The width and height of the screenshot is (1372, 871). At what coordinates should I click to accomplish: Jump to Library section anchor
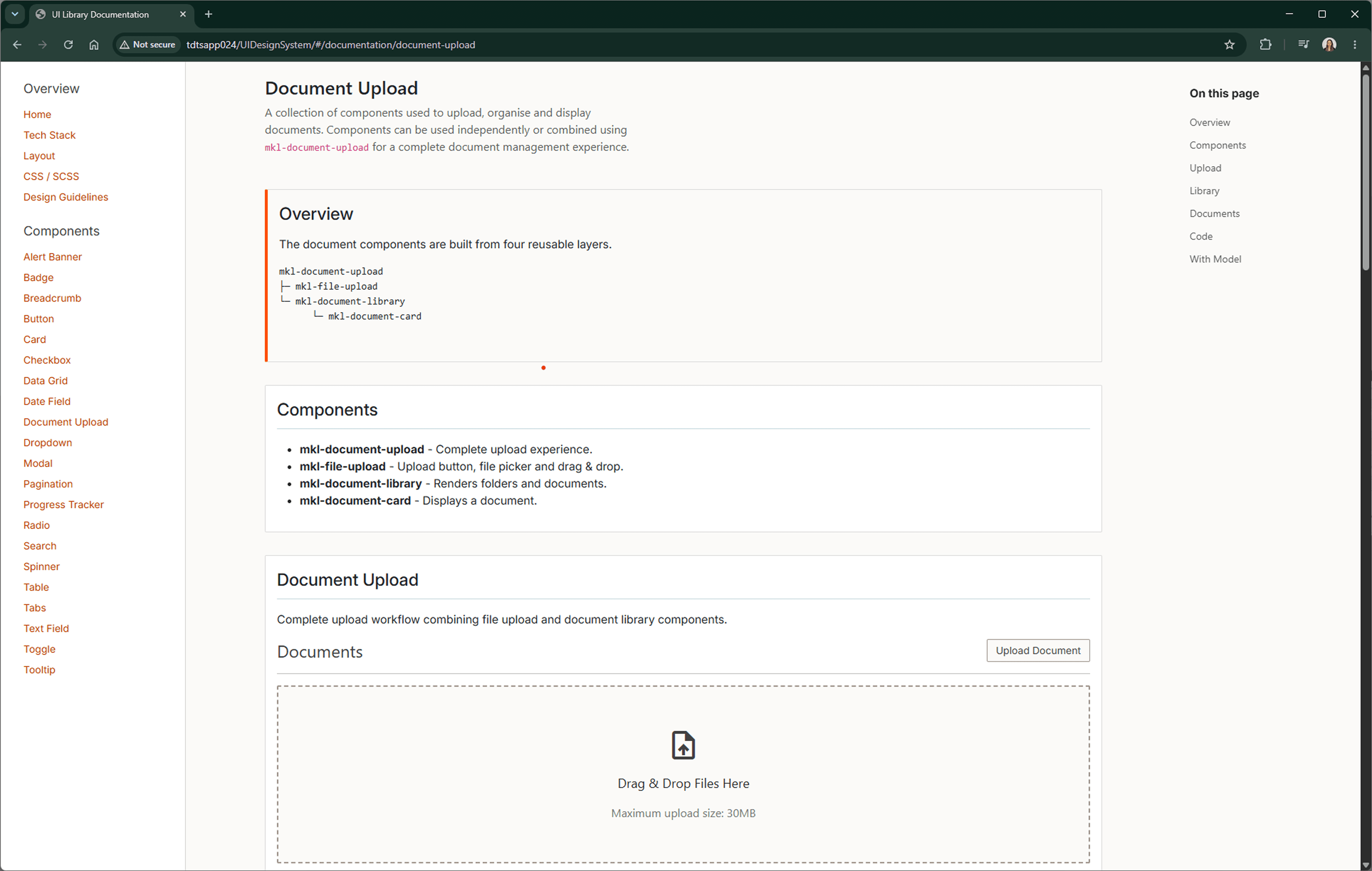click(1204, 191)
